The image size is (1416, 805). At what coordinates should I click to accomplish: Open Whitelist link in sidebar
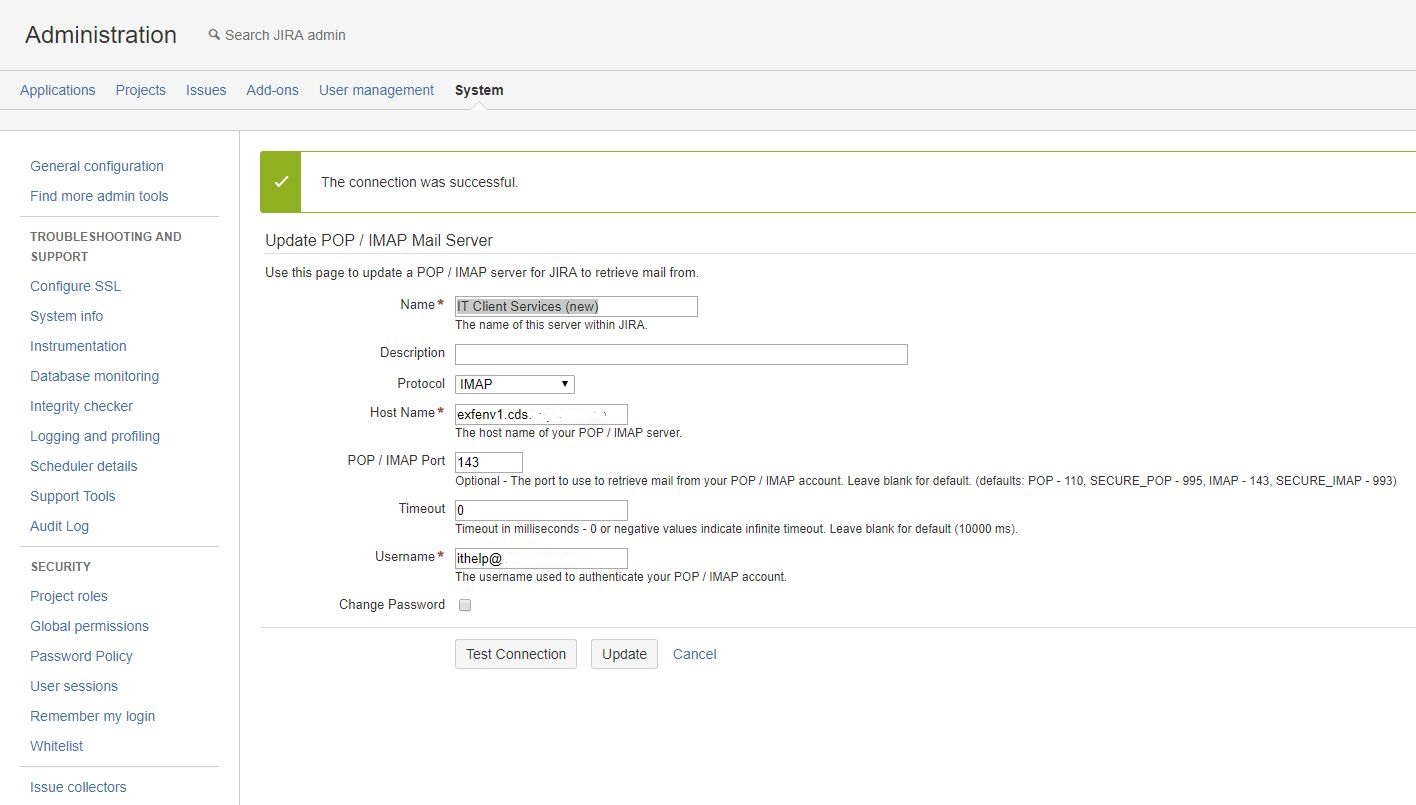coord(57,746)
